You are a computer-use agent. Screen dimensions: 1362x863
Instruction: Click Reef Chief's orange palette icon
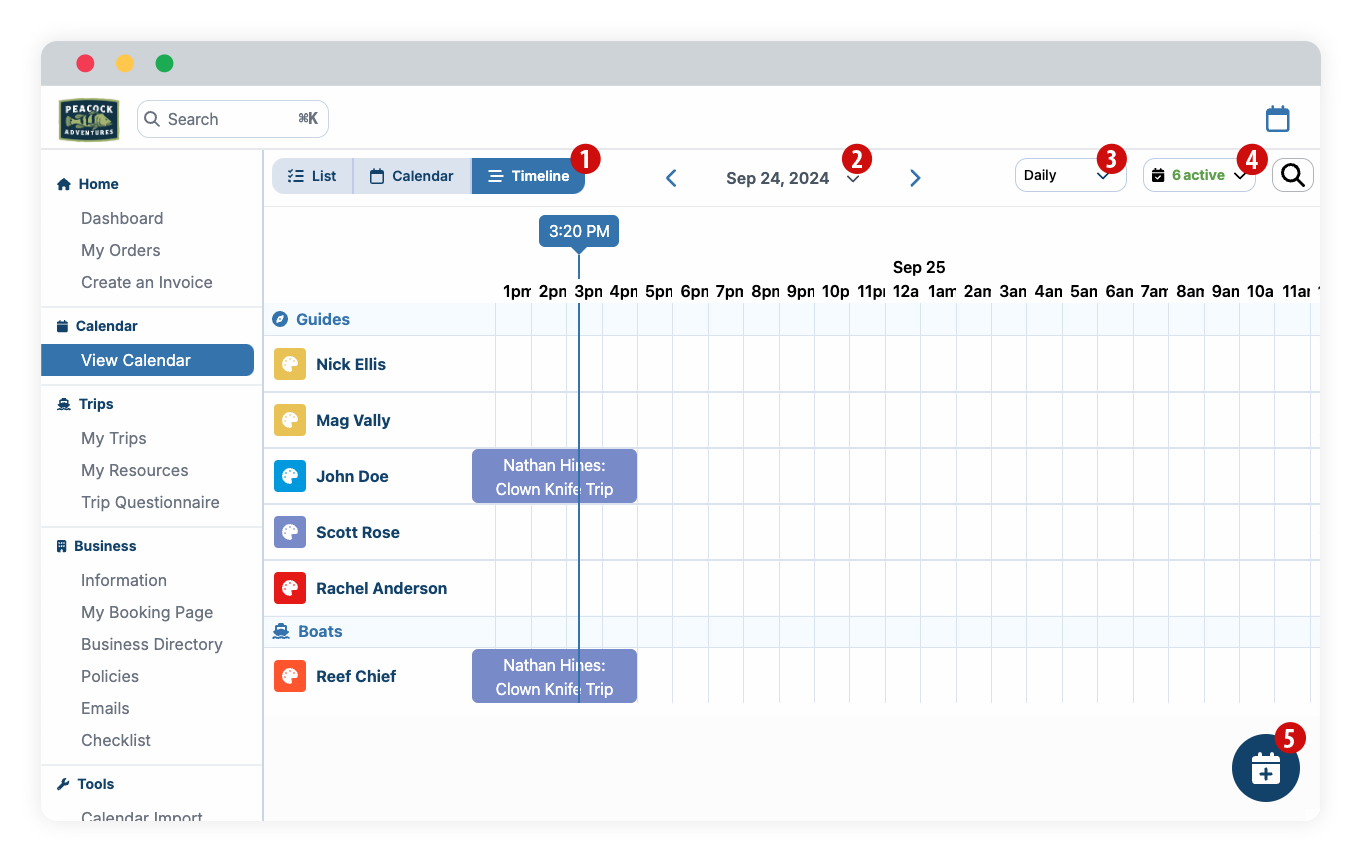[290, 676]
